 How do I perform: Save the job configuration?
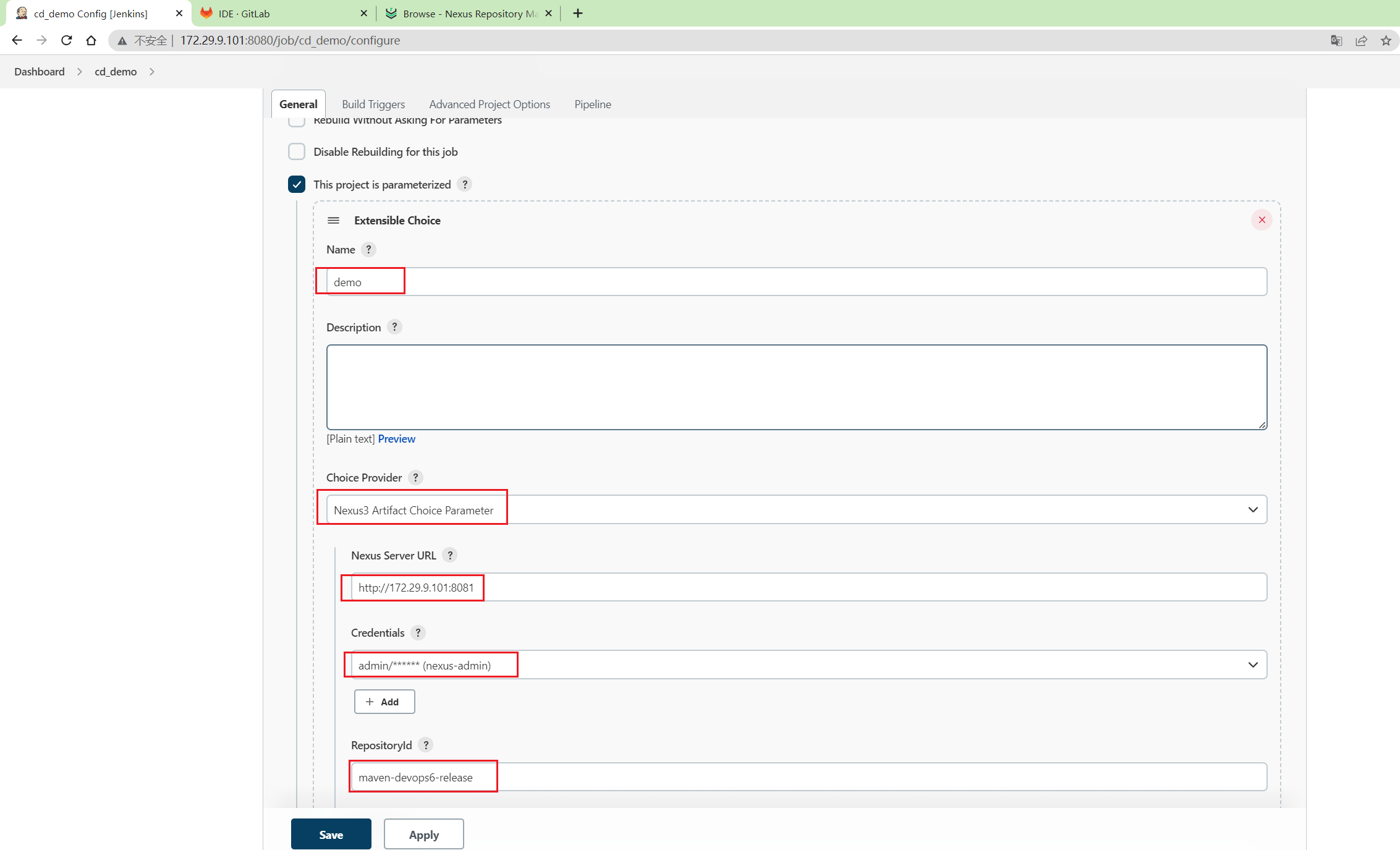click(331, 834)
